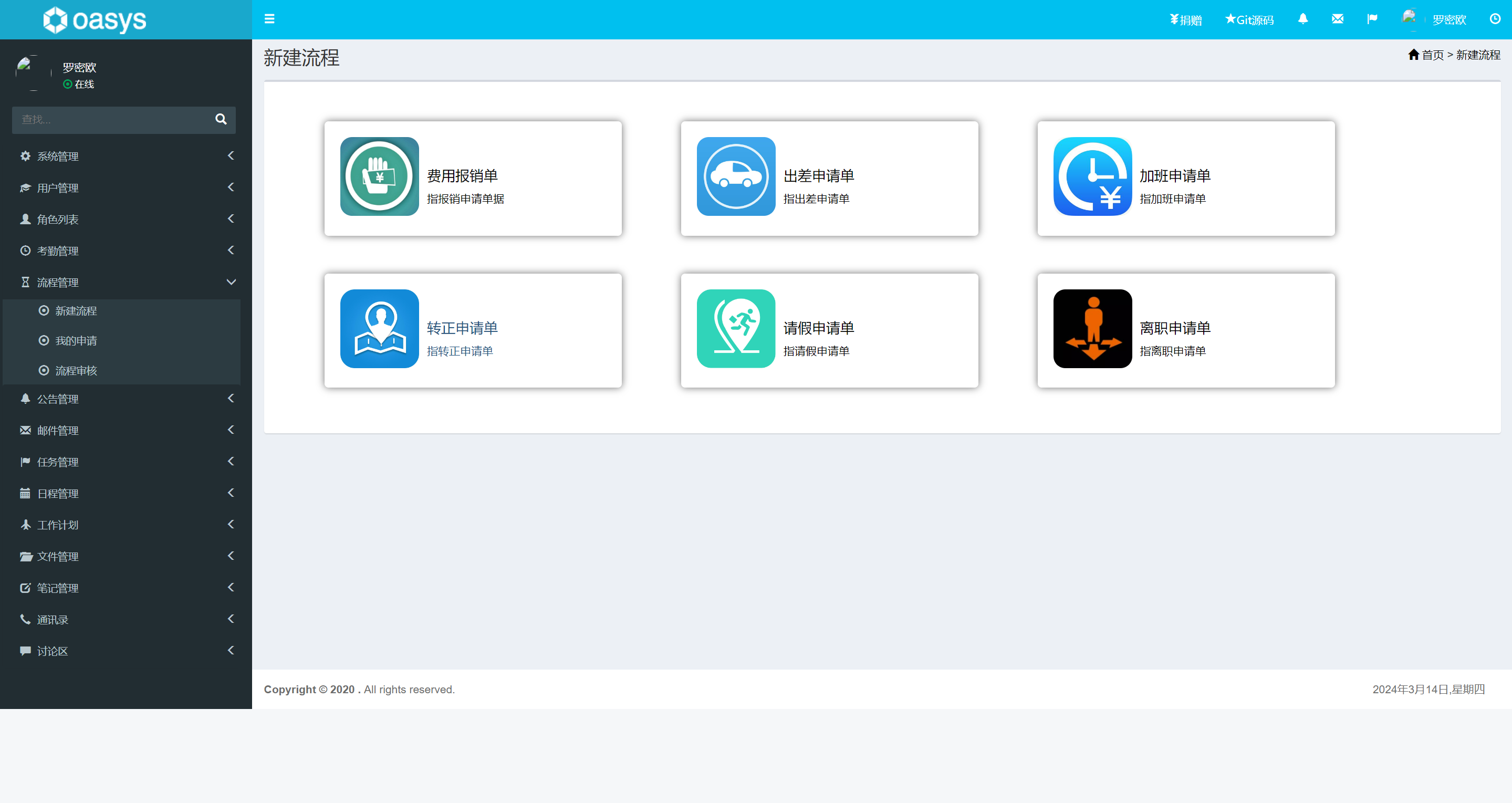
Task: Click the folder icon beside 文件管理
Action: [26, 557]
